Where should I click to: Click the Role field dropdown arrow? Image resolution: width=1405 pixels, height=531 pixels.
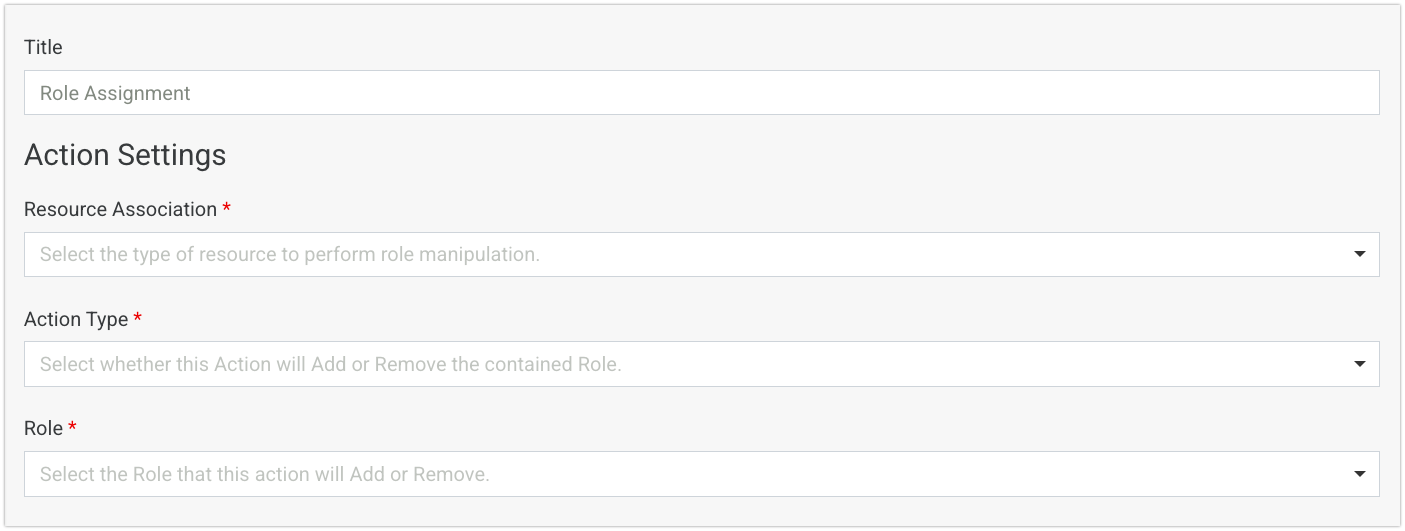(1359, 474)
